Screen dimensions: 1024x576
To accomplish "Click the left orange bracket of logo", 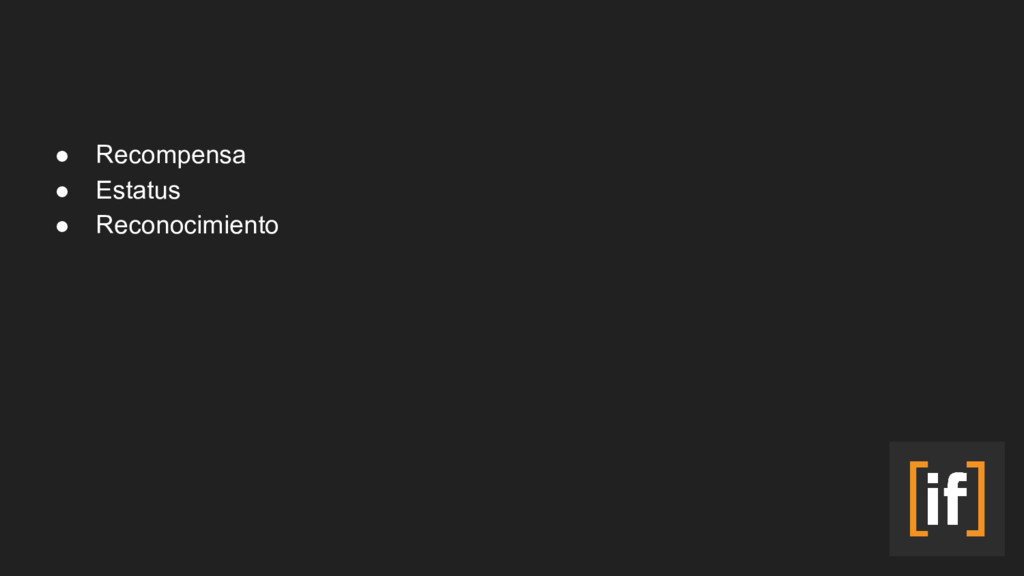I will coord(918,499).
